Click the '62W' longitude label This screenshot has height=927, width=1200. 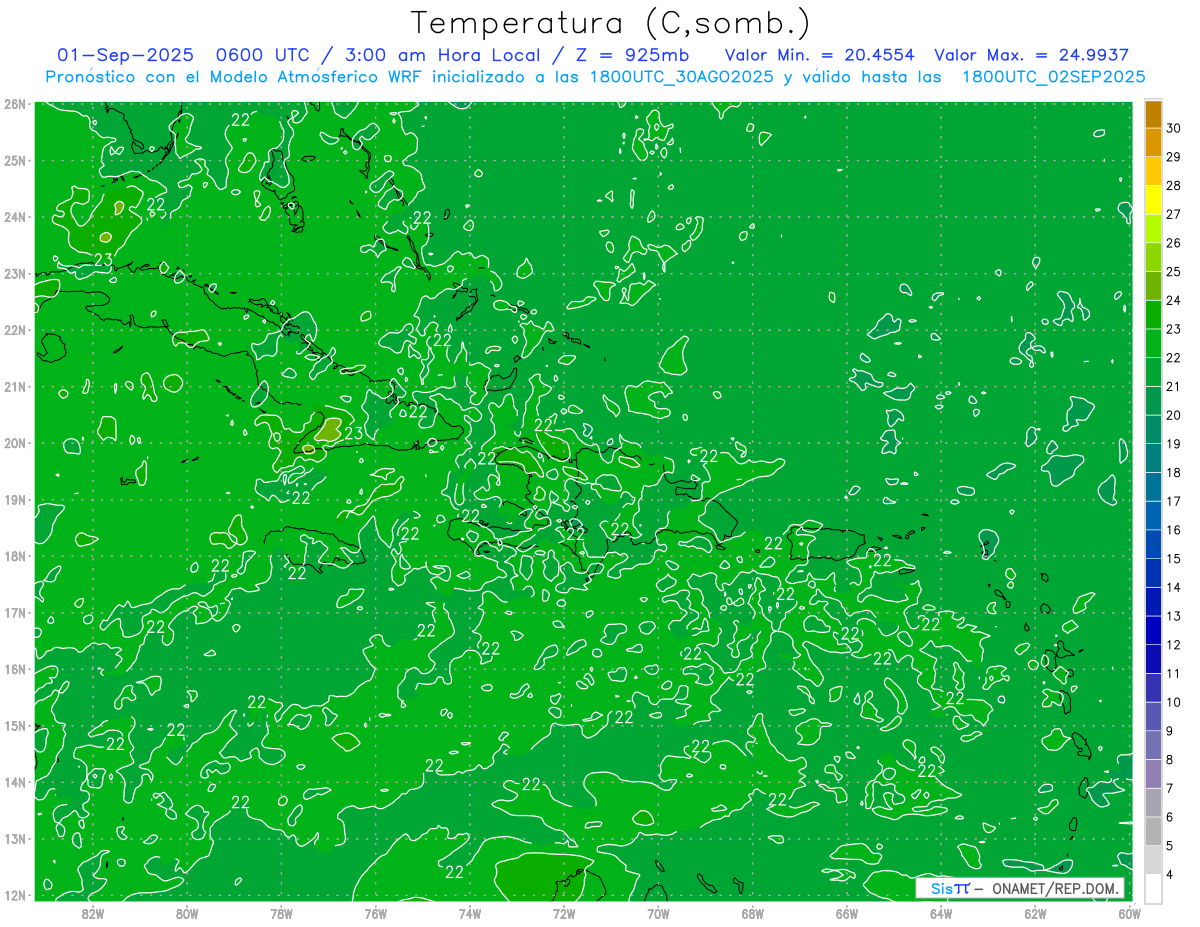click(x=1034, y=913)
